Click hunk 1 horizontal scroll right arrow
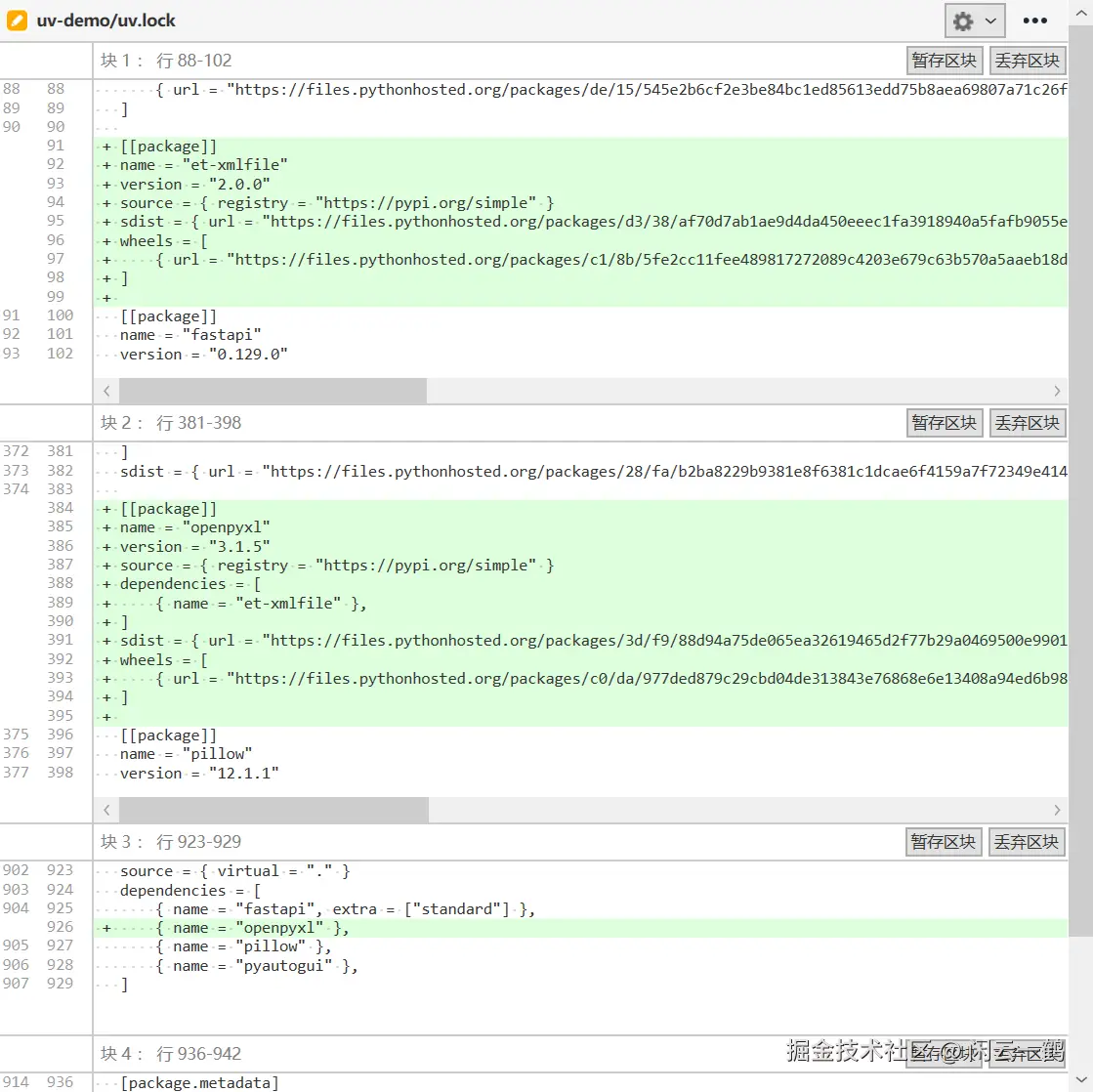 click(x=1057, y=391)
